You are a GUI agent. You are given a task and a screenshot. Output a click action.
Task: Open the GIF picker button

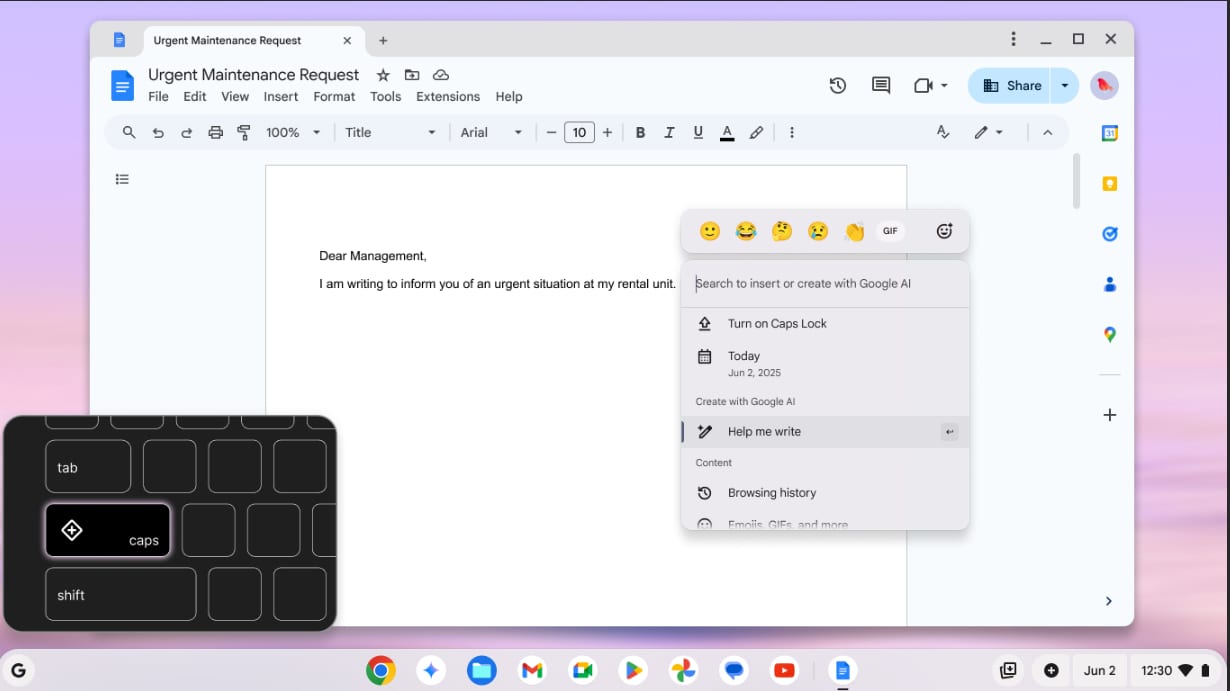(x=889, y=231)
